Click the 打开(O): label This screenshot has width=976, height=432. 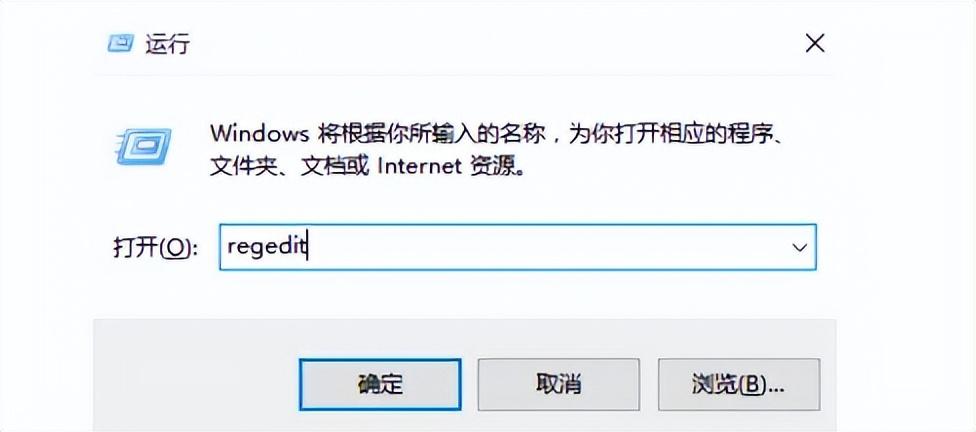click(x=155, y=248)
